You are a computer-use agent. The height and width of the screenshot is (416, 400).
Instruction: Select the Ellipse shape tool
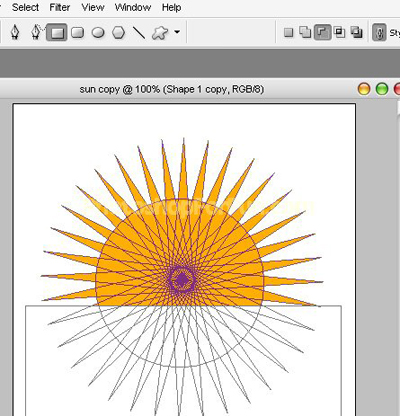click(x=98, y=32)
